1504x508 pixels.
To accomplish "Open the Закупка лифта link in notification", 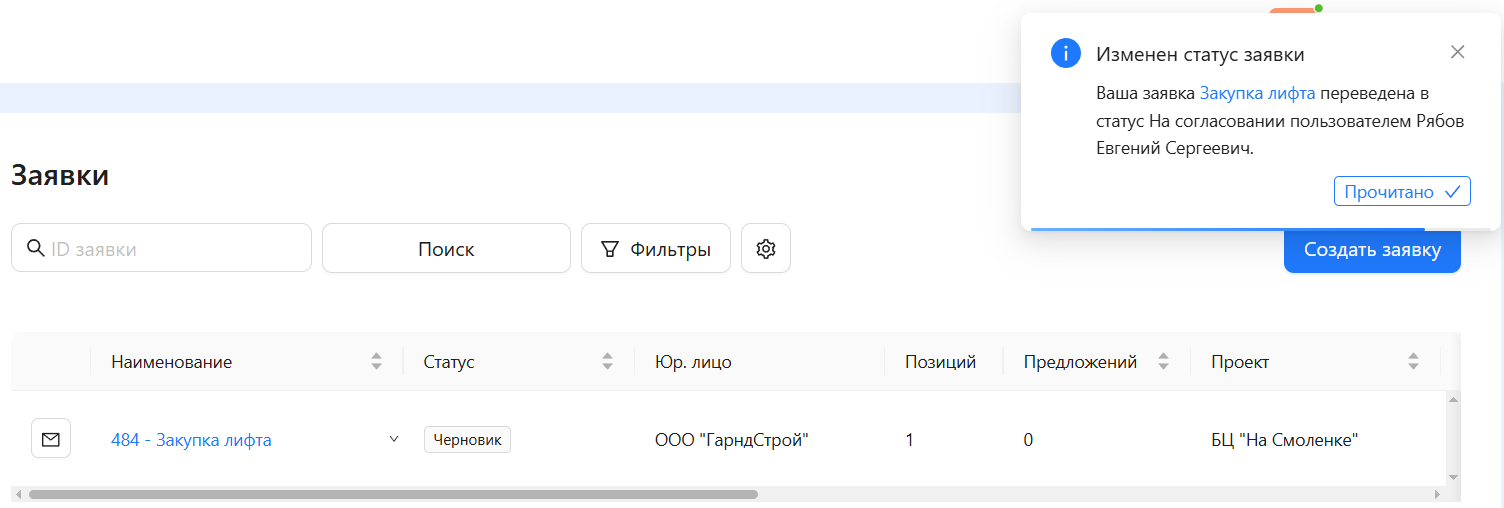I will (1257, 94).
